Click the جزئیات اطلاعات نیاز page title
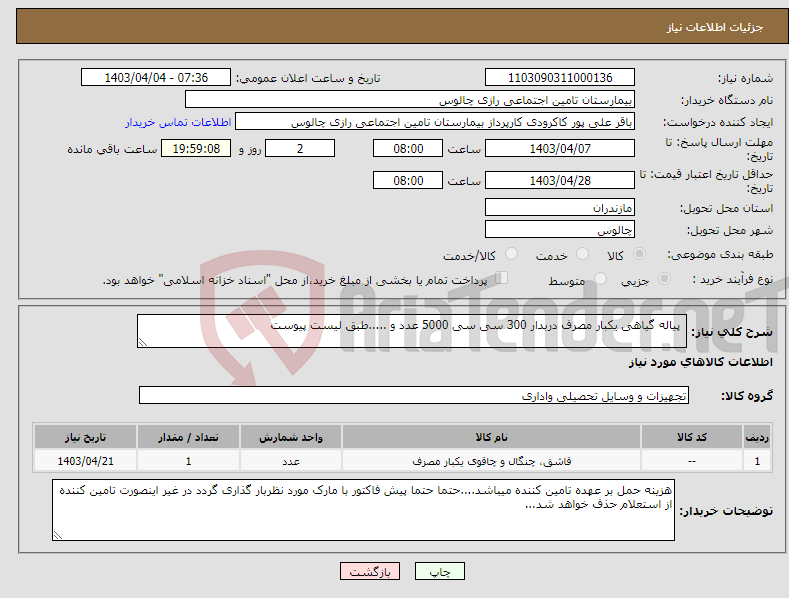 (715, 27)
